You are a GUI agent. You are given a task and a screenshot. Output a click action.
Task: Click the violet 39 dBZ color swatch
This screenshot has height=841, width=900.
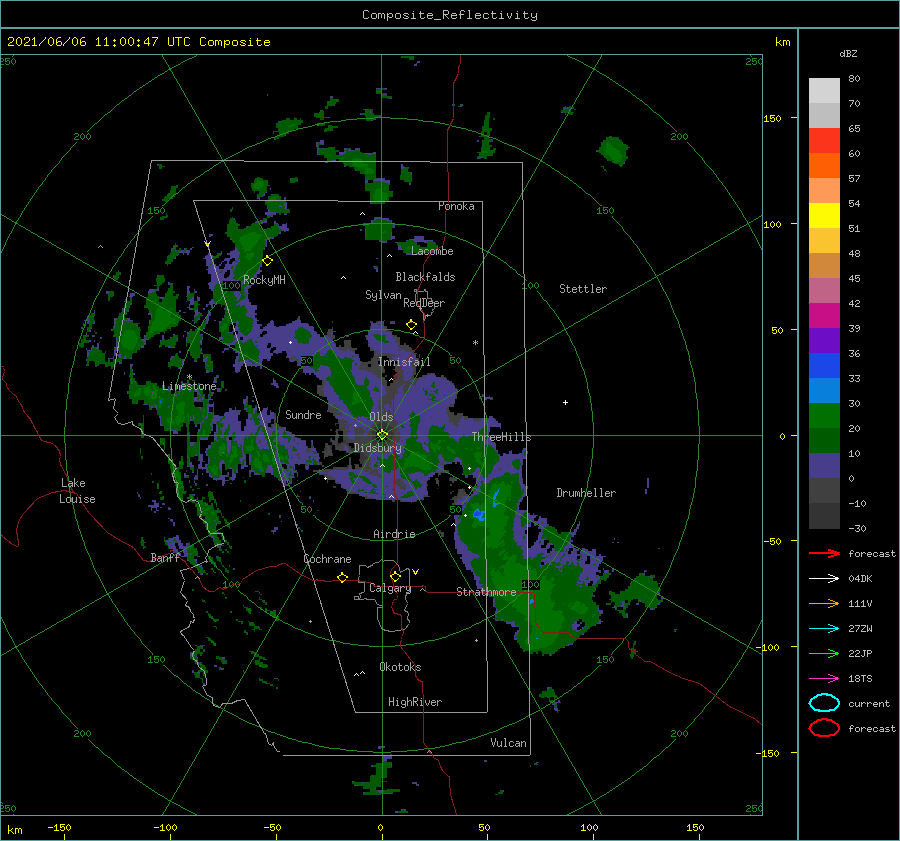pos(824,340)
